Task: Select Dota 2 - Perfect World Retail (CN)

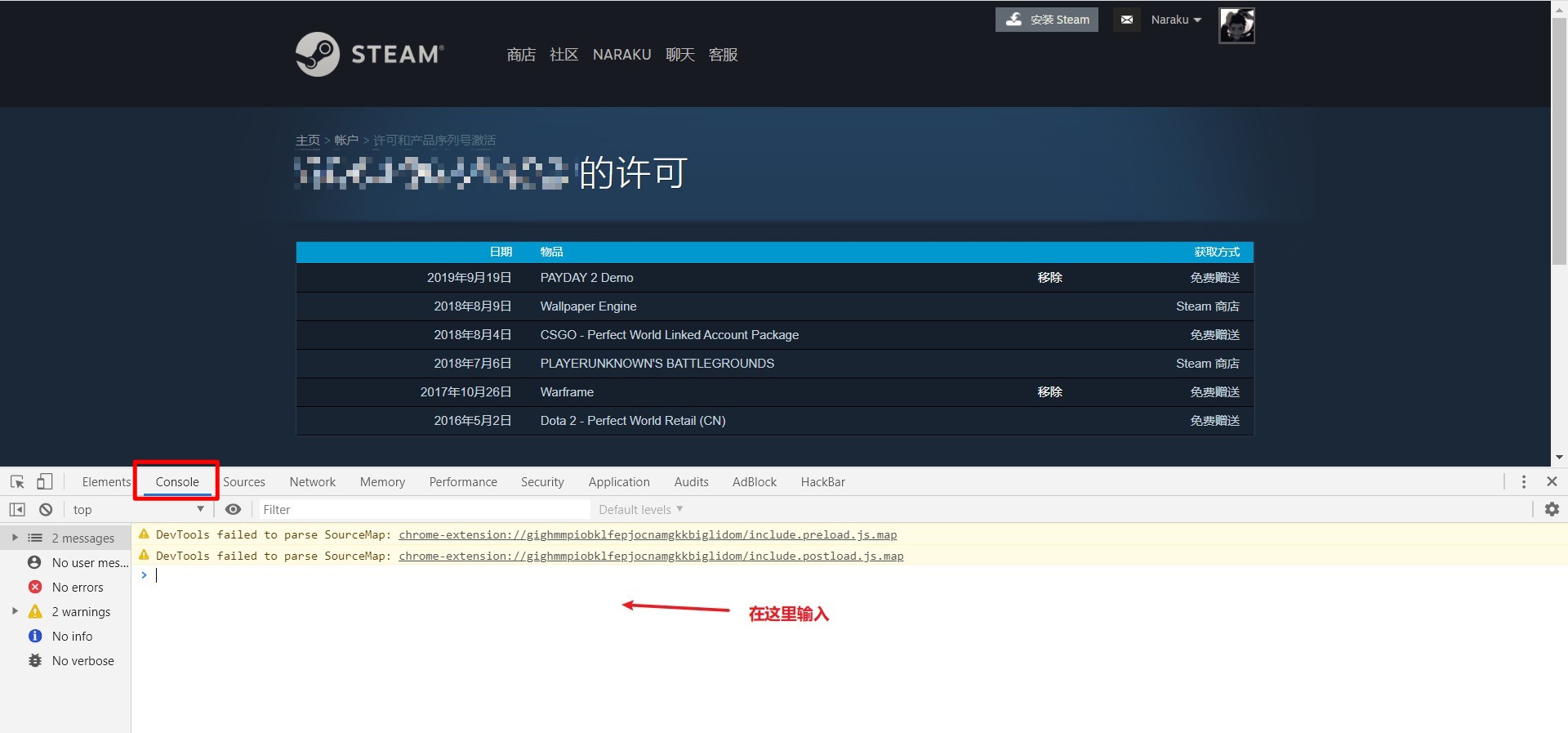Action: point(633,421)
